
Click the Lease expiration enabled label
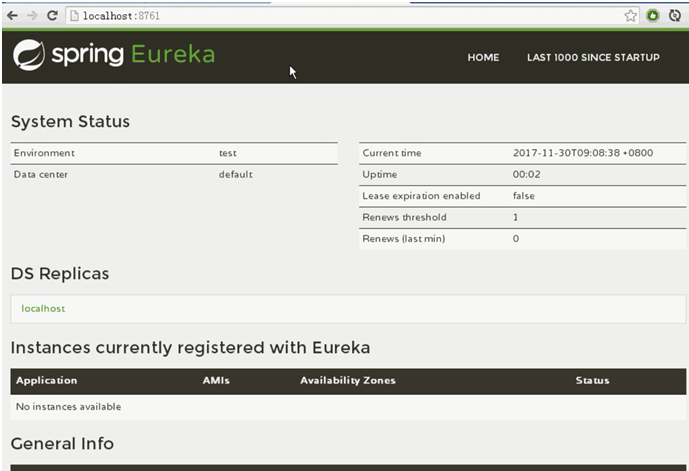click(x=421, y=196)
